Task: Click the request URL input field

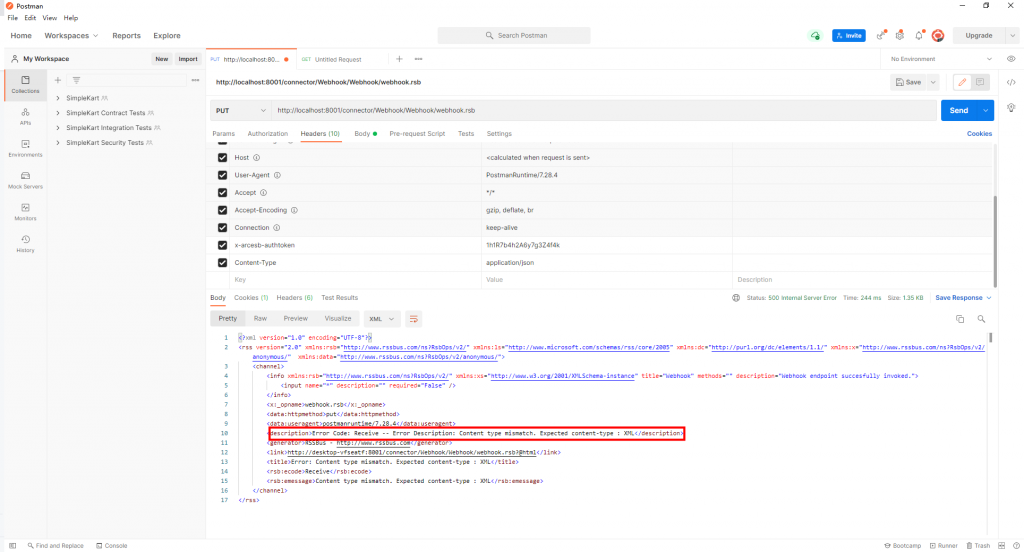Action: [x=604, y=110]
